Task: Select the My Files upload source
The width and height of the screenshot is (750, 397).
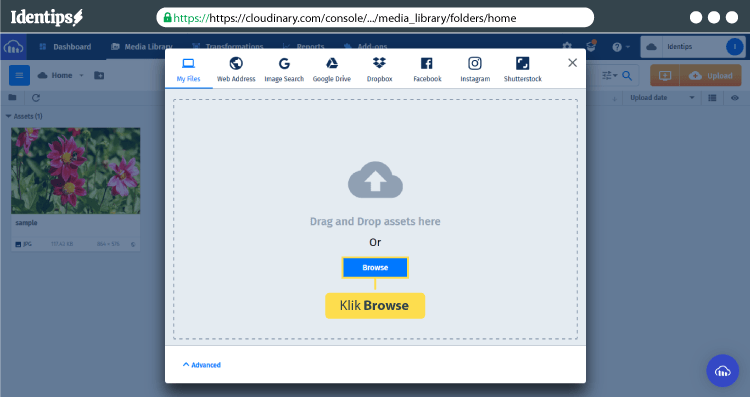Action: (x=188, y=69)
